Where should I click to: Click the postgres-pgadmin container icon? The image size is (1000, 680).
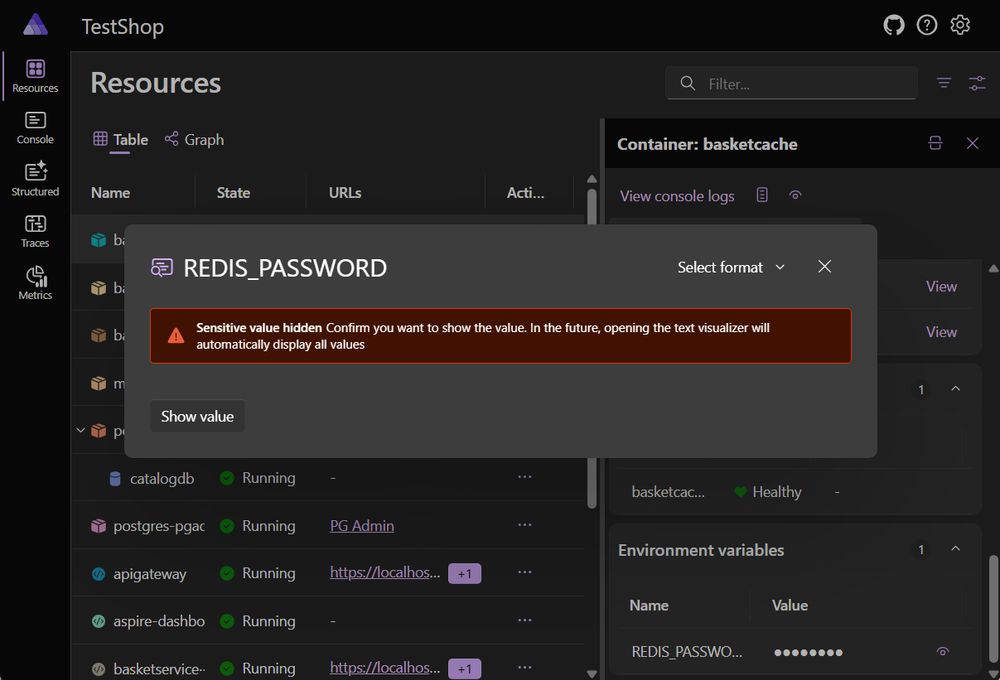(x=98, y=526)
